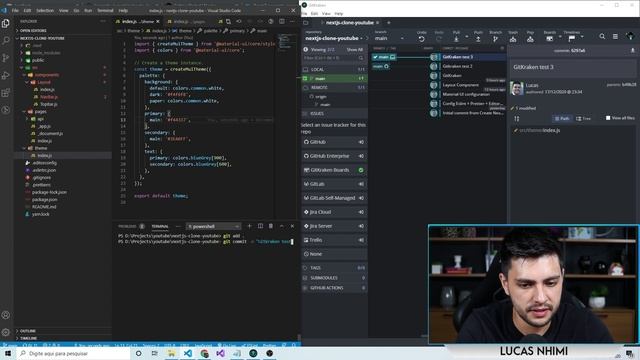Open GitKraken search magnifier

pyautogui.click(x=602, y=37)
